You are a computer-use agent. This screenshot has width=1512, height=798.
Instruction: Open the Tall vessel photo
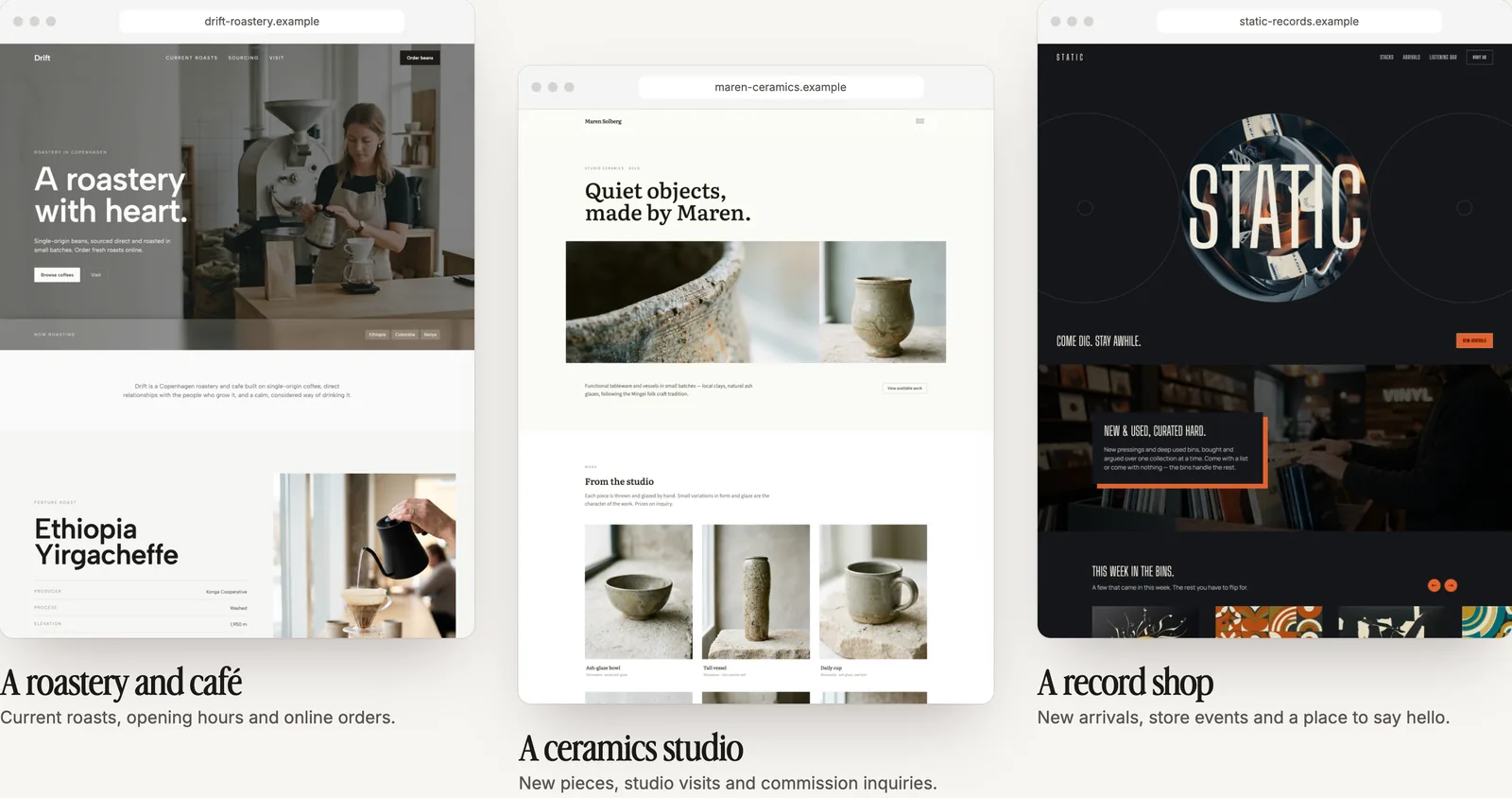[x=756, y=592]
